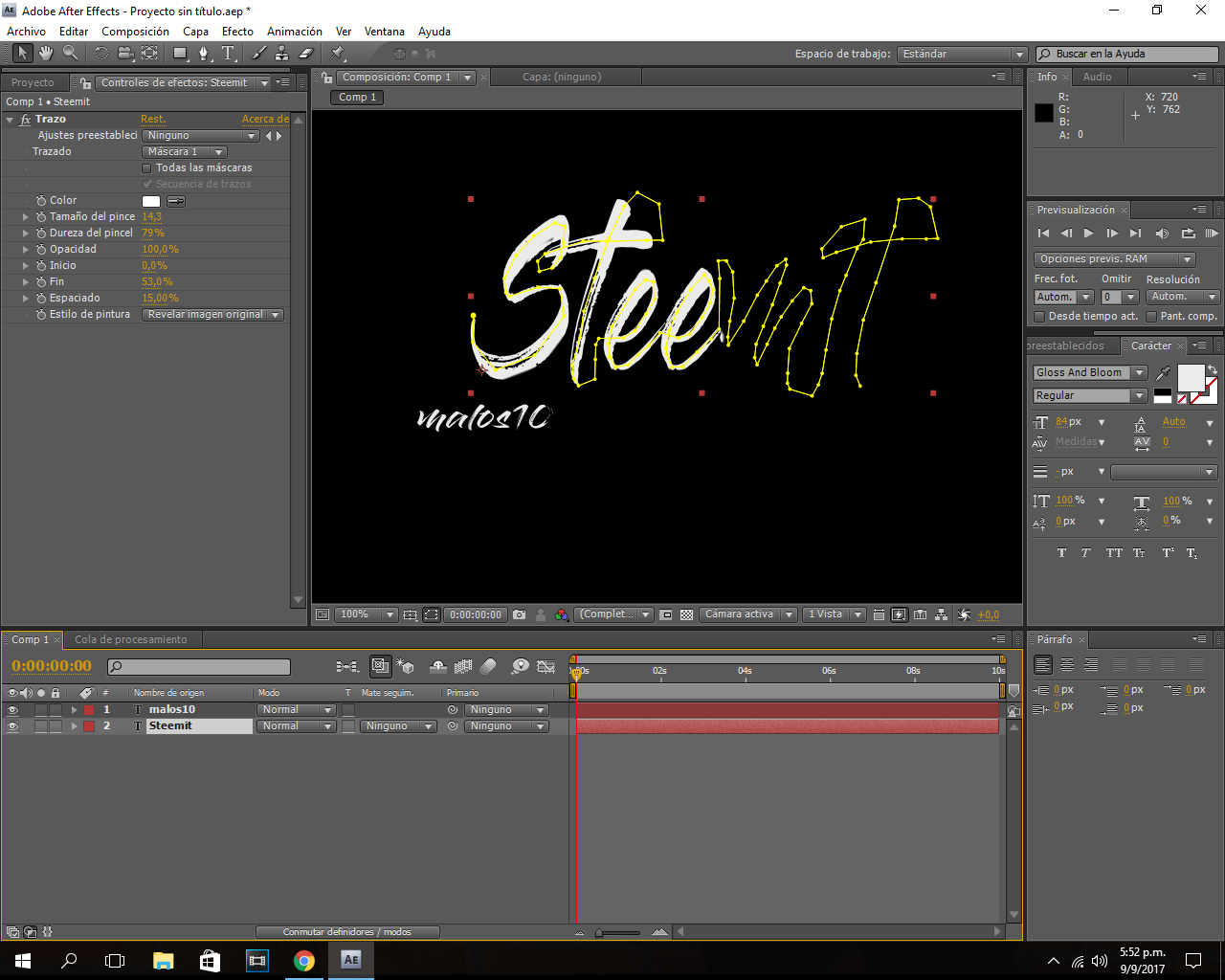The height and width of the screenshot is (980, 1225).
Task: Select the Eraser tool
Action: click(306, 54)
